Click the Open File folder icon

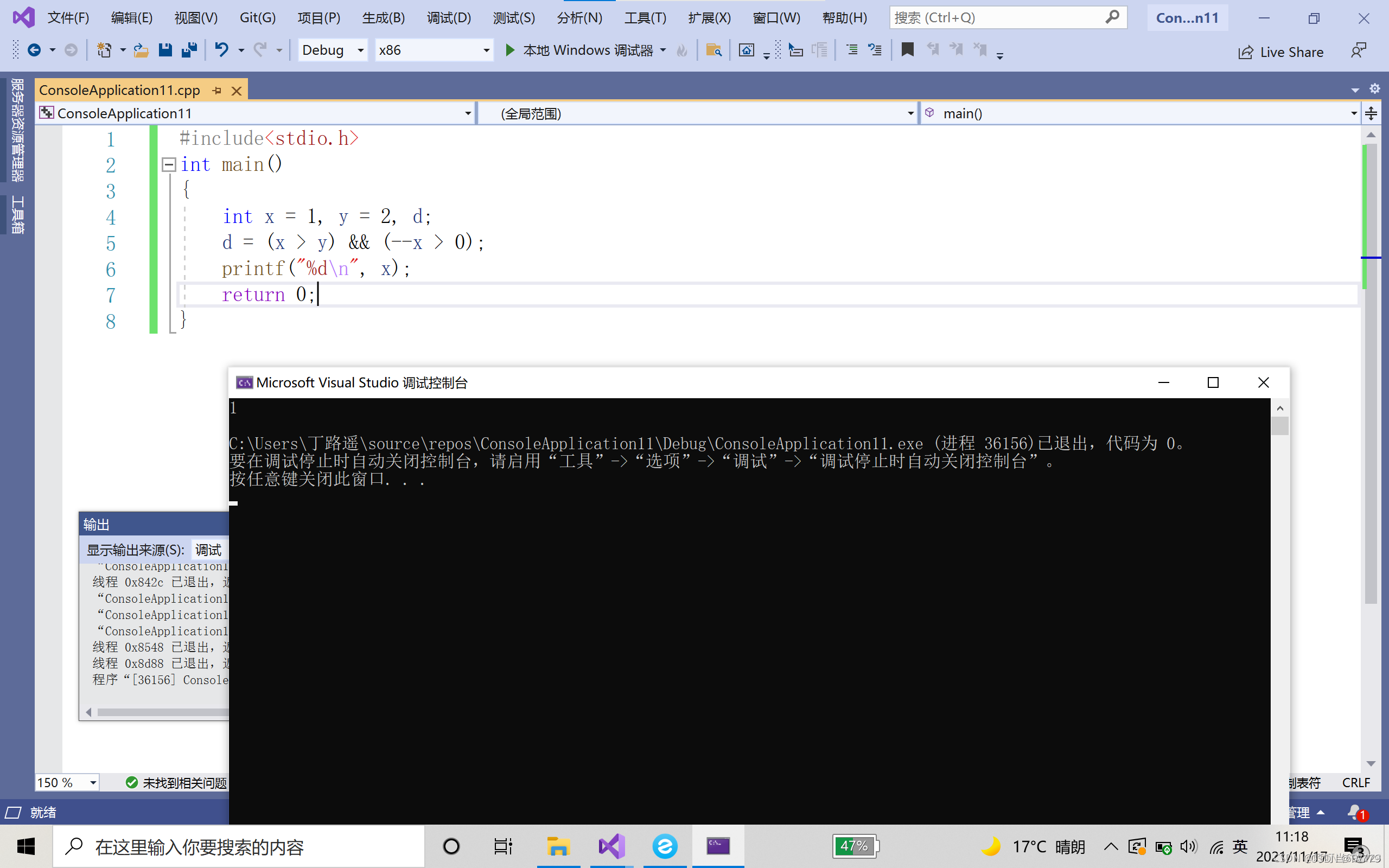tap(141, 50)
